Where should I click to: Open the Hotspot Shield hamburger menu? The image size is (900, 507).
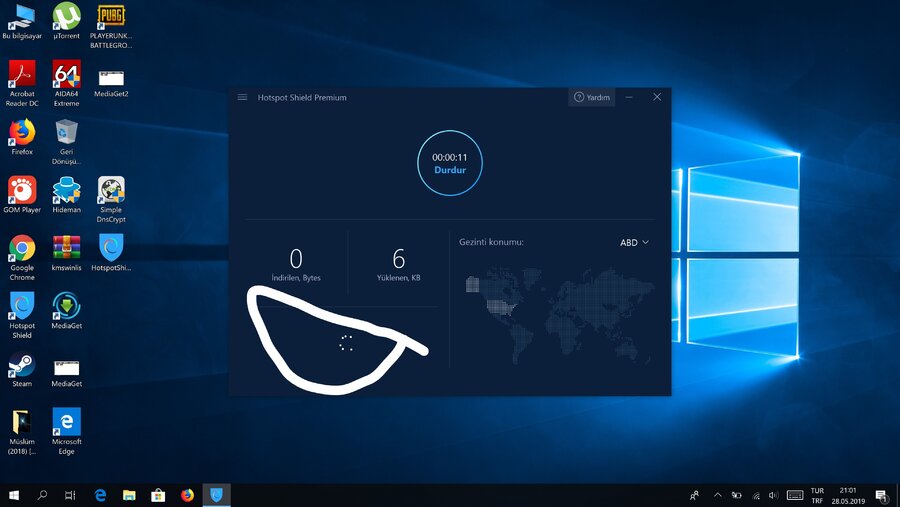point(242,97)
